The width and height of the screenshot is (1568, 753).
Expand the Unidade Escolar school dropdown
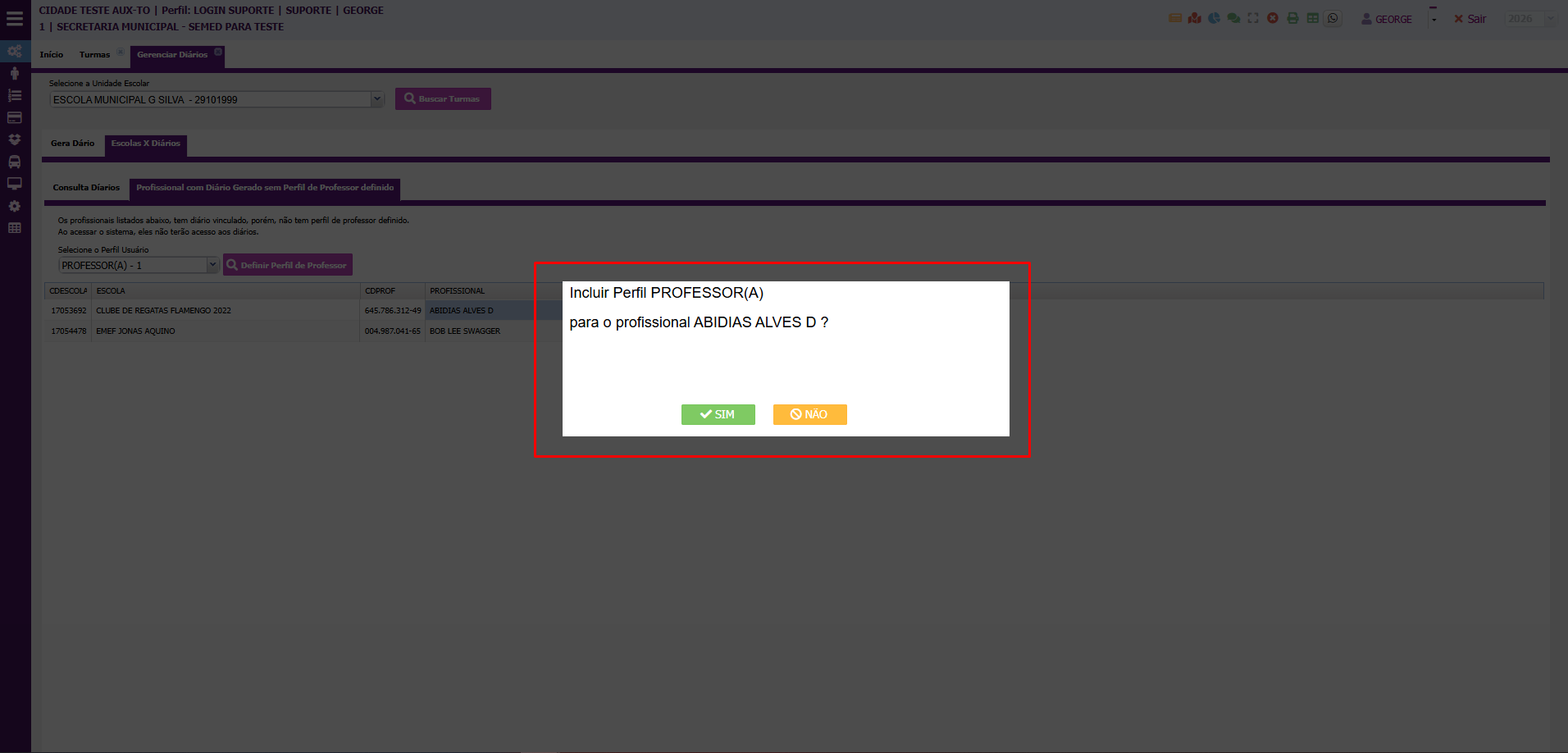pyautogui.click(x=376, y=99)
